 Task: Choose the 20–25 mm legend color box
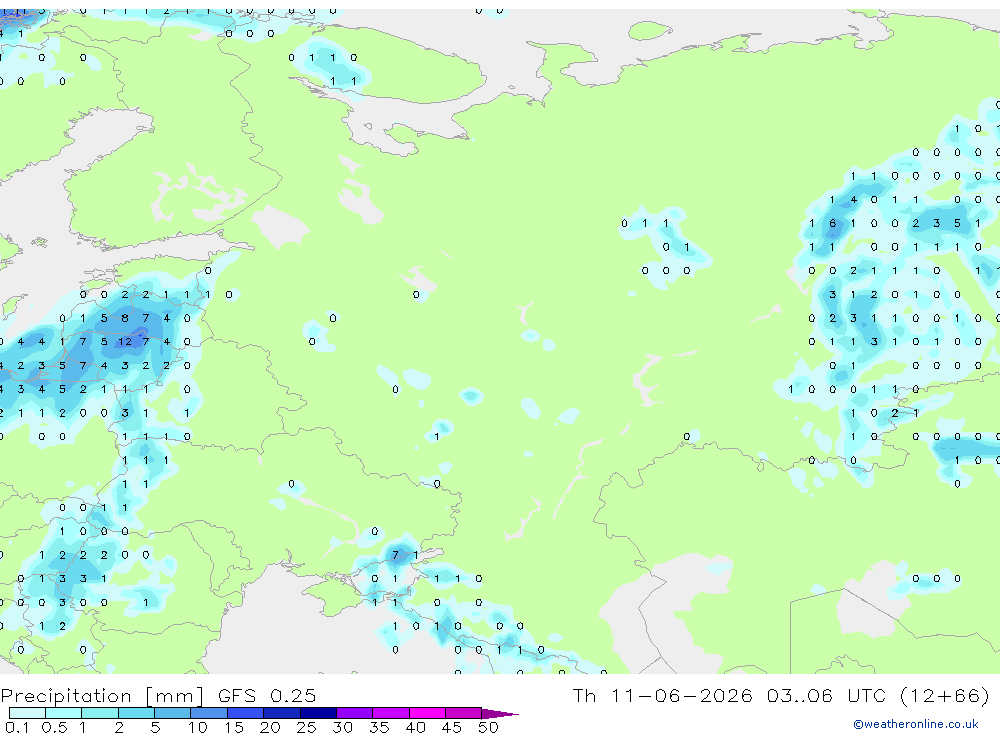pyautogui.click(x=282, y=713)
